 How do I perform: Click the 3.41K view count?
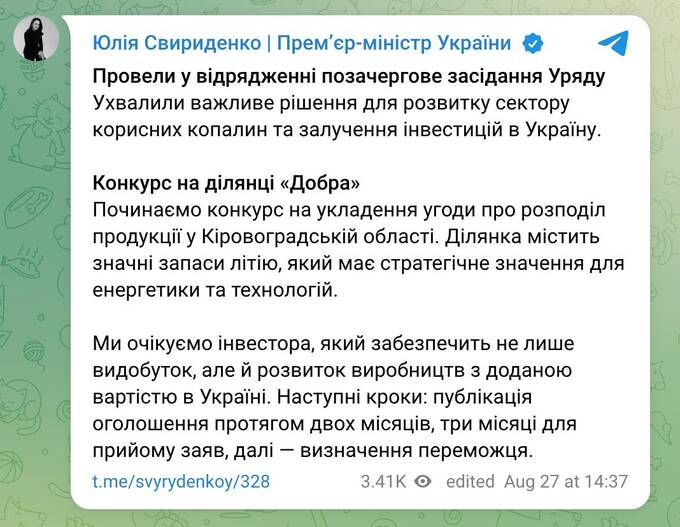point(384,481)
